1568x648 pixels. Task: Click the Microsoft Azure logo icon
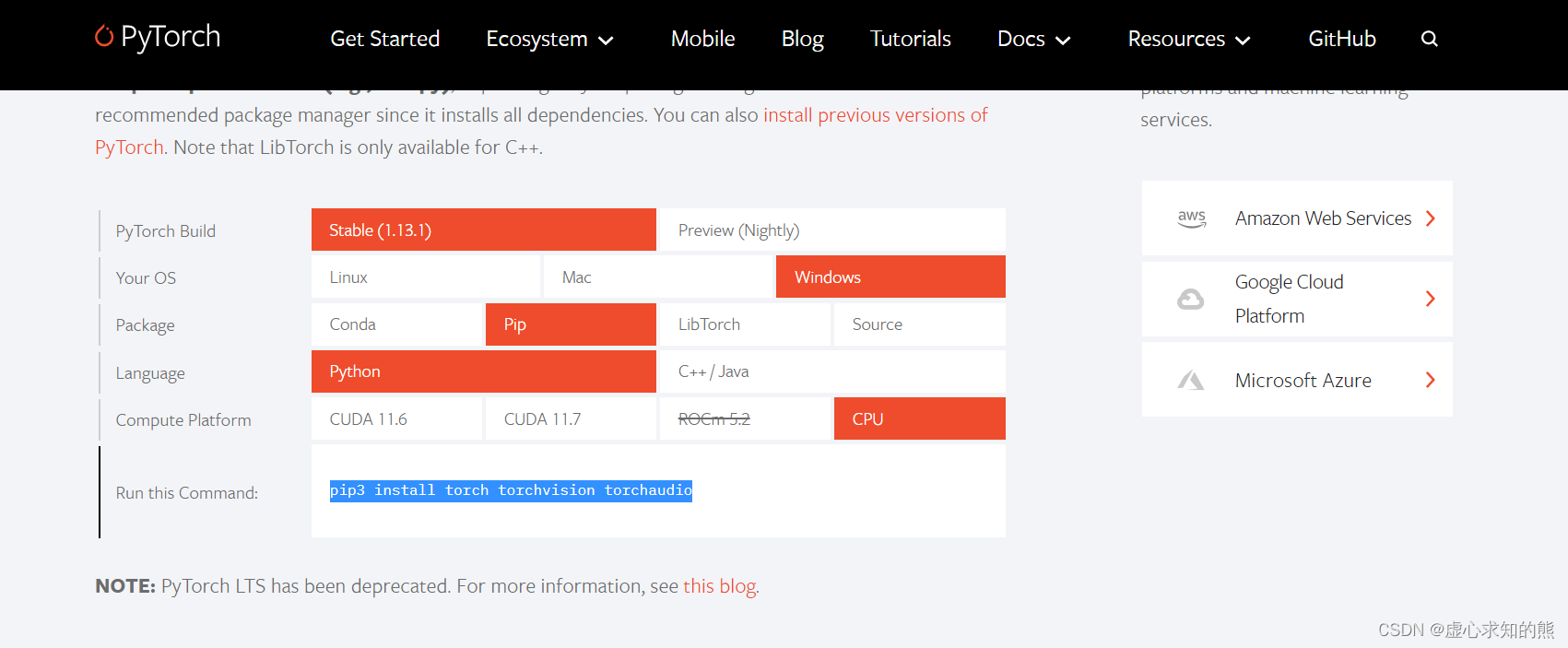click(x=1191, y=380)
